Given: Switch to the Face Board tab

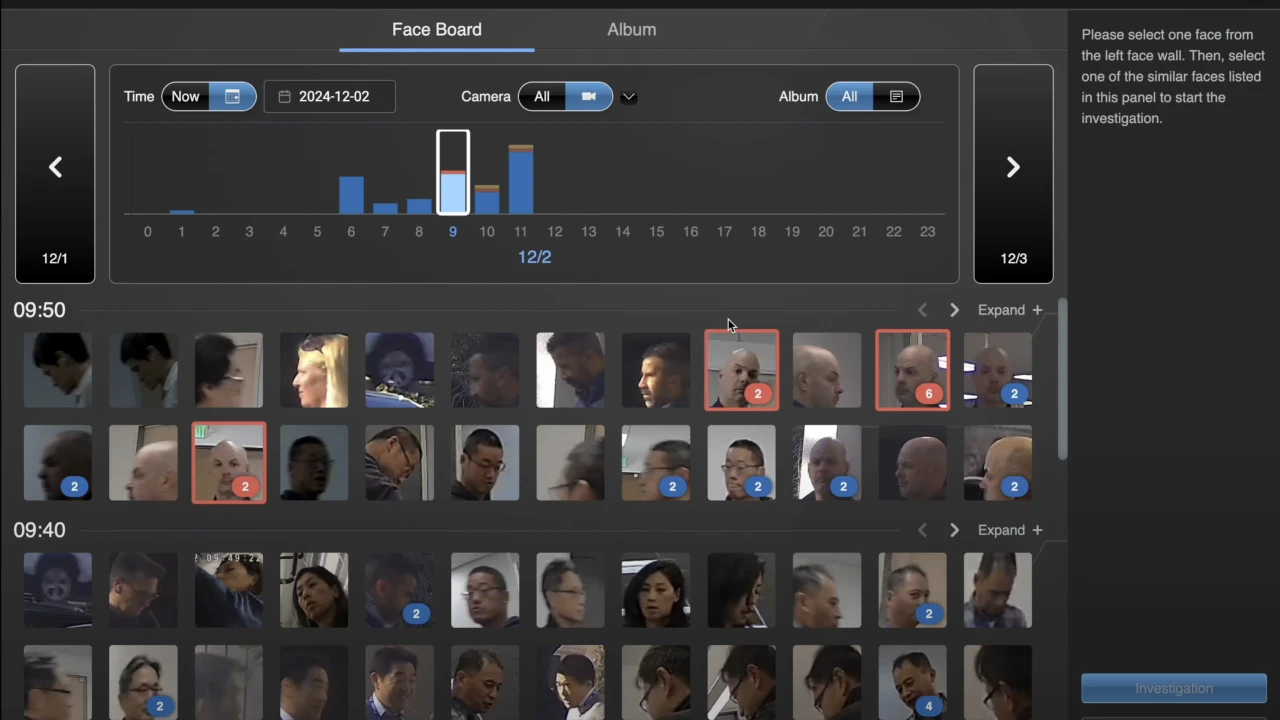Looking at the screenshot, I should pos(436,30).
